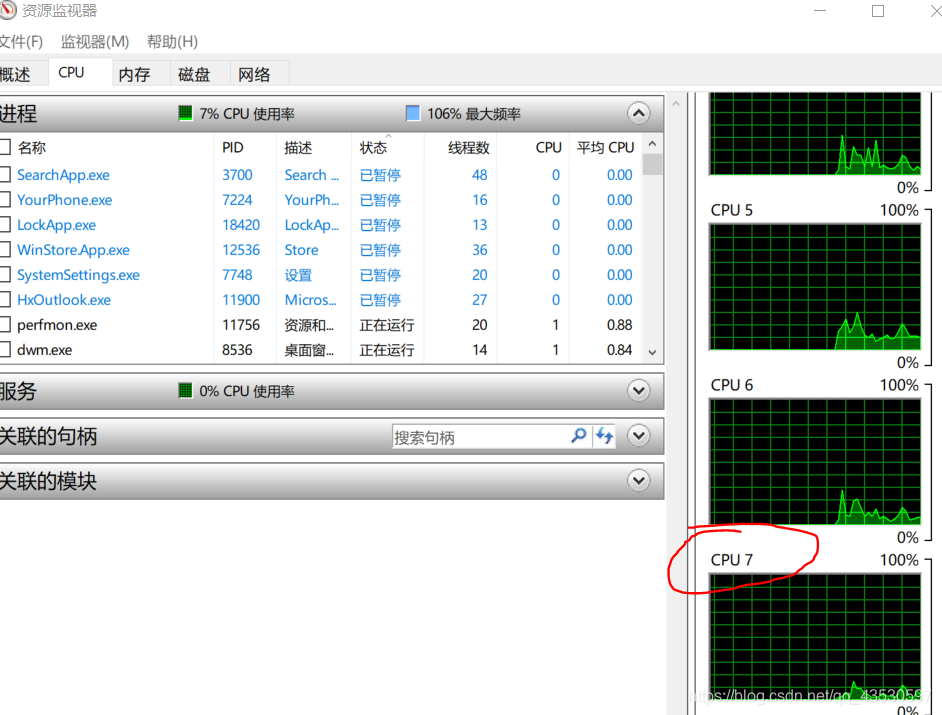Select WinStore.App.exe process name
942x715 pixels.
73,249
